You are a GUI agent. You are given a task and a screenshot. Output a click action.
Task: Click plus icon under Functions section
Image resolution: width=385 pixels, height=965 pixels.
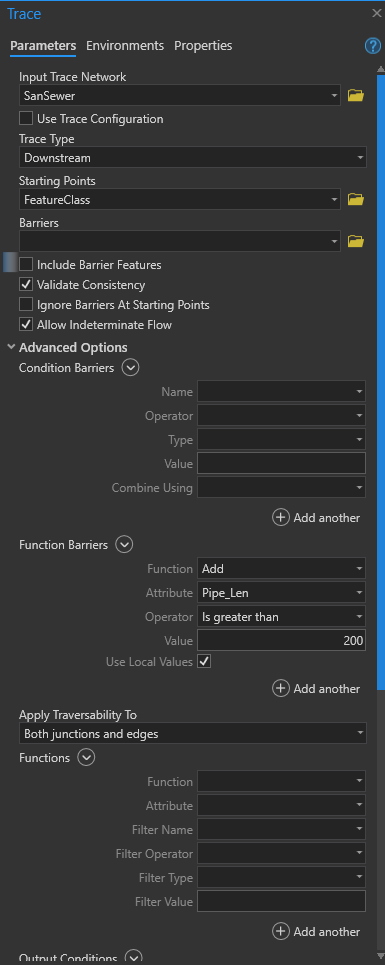click(280, 931)
